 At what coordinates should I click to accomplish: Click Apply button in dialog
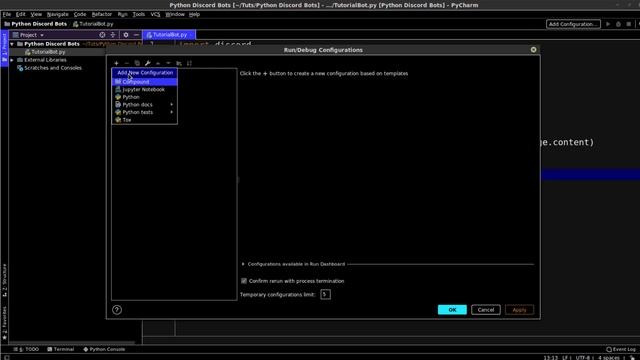pyautogui.click(x=519, y=310)
